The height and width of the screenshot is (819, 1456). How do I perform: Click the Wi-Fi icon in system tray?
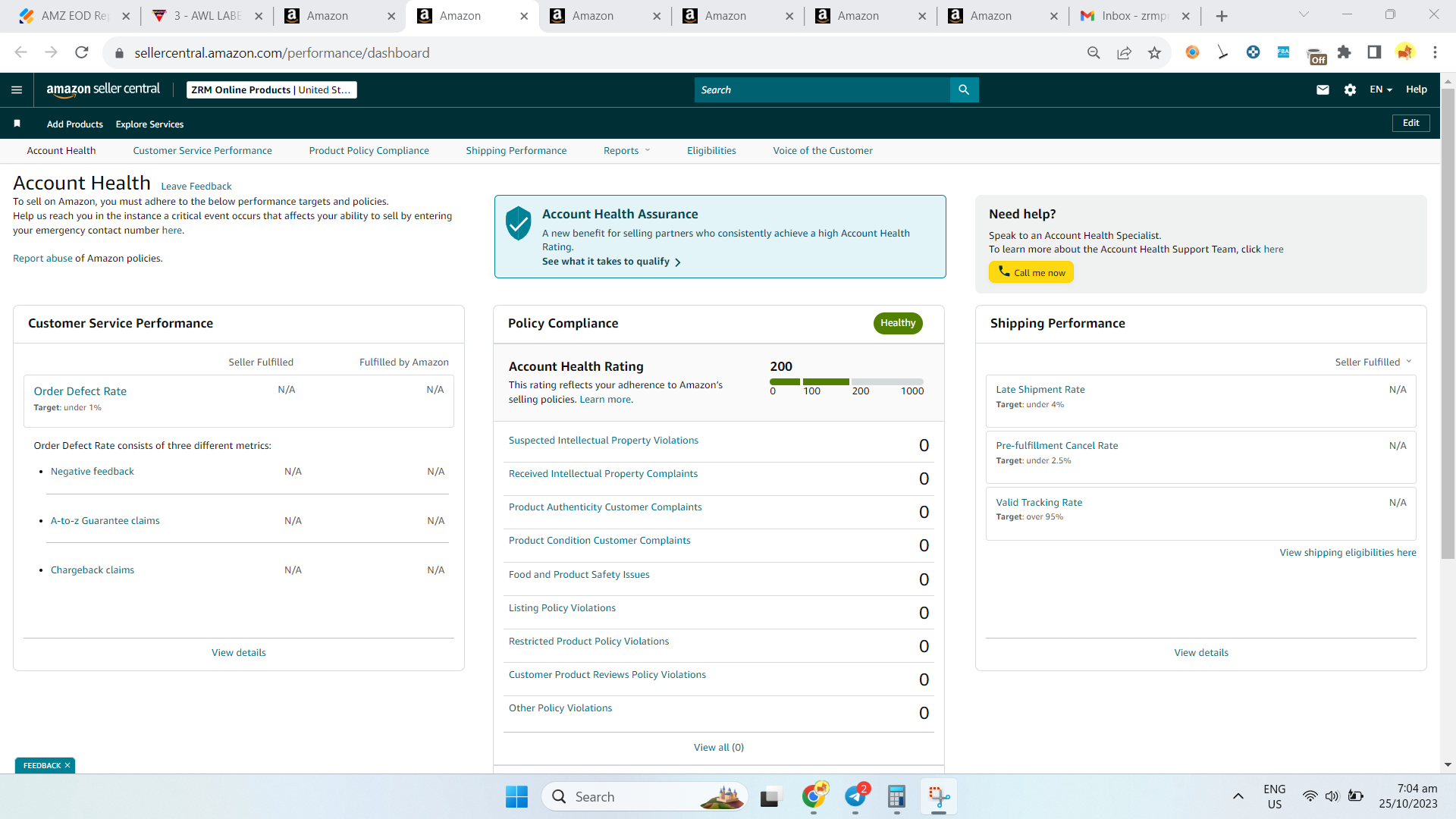1310,796
